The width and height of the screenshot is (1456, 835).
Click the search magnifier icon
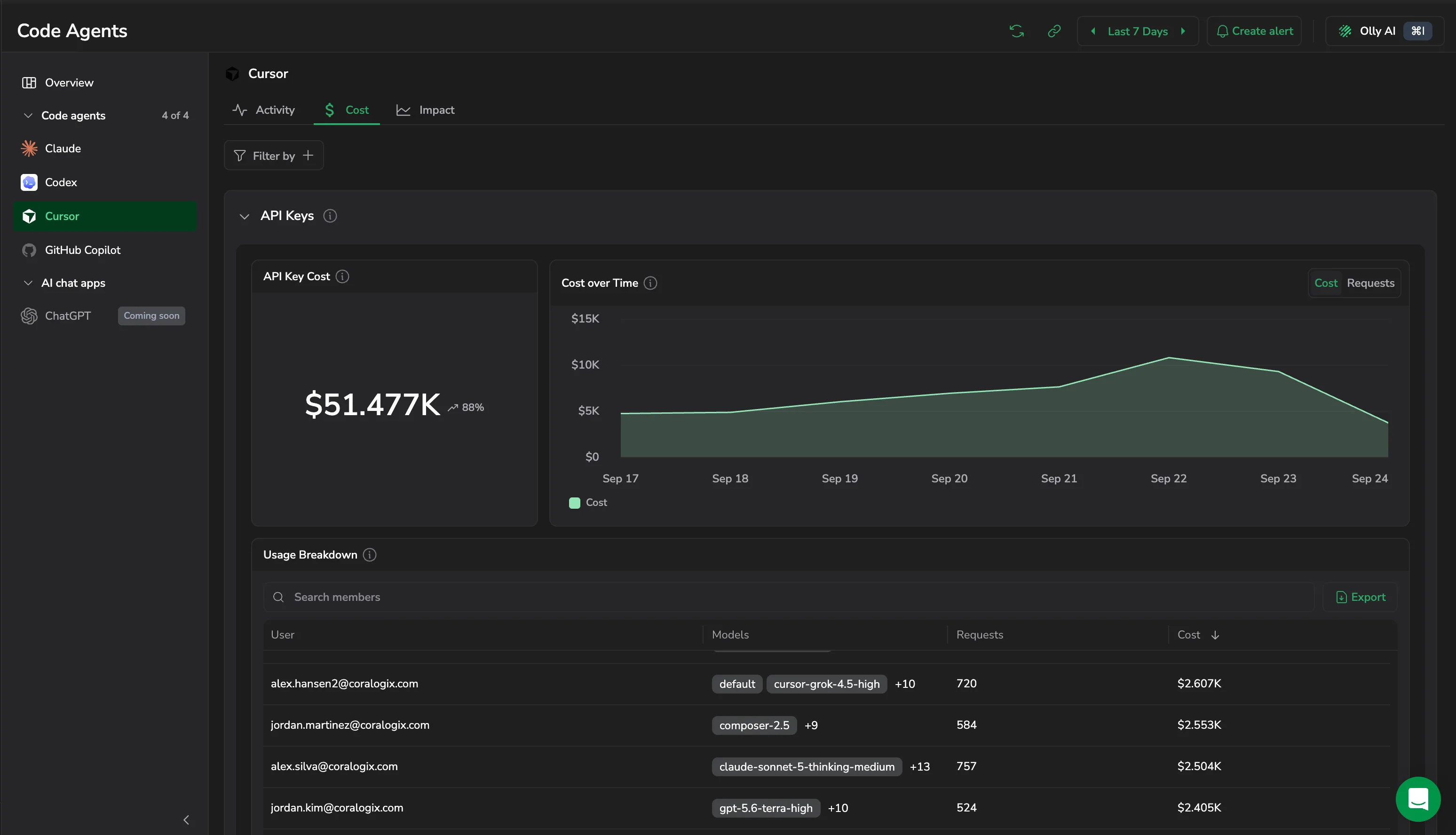click(279, 597)
